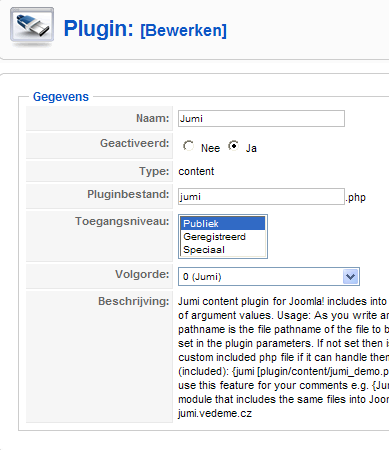Click description line starting 'use this feature'
Viewport: 389px width, 450px height.
pos(283,385)
